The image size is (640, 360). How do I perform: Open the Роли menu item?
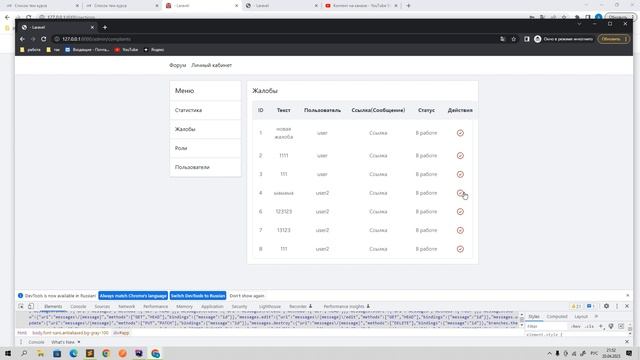click(205, 148)
